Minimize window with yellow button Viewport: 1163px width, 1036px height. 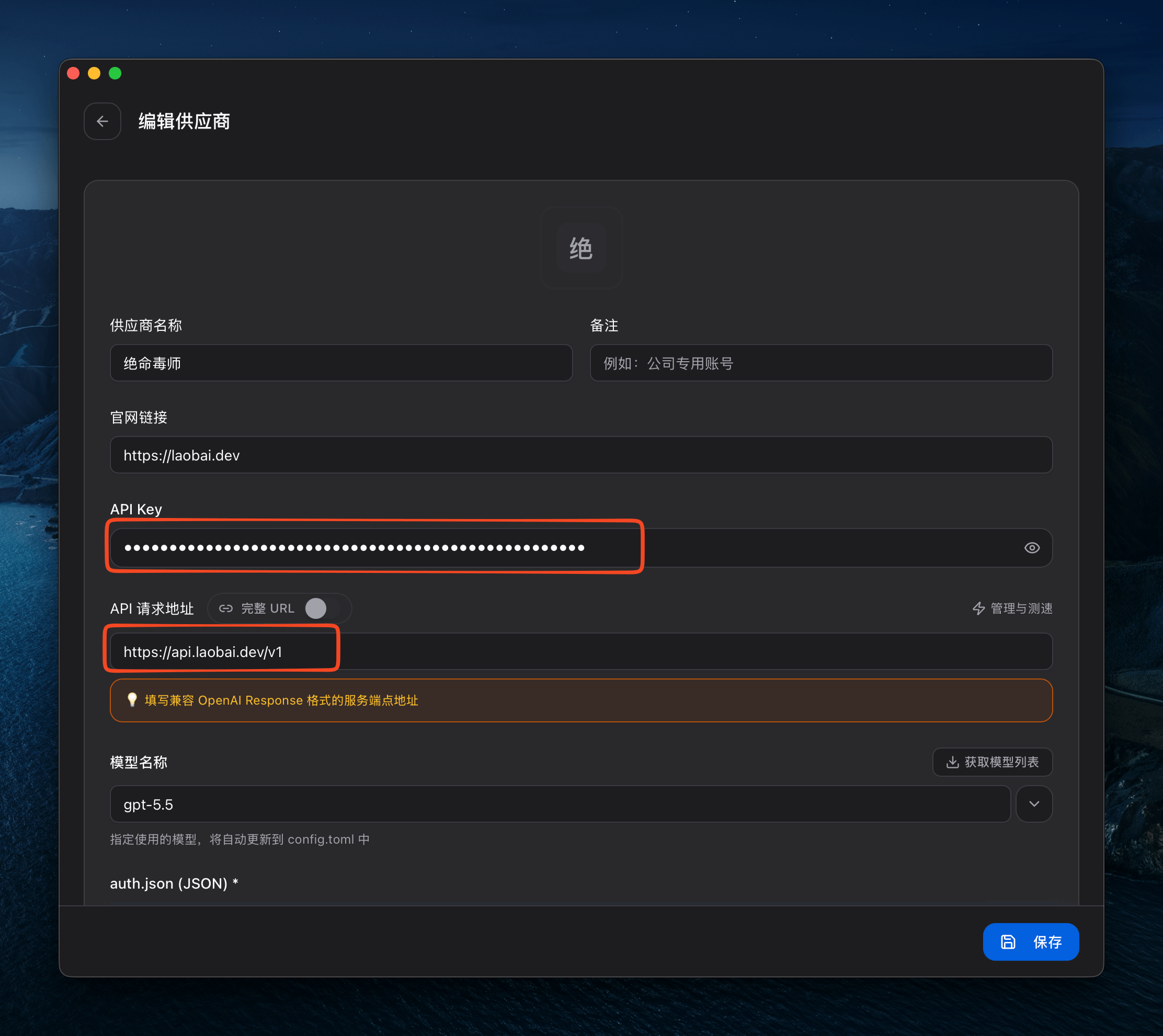click(x=95, y=73)
